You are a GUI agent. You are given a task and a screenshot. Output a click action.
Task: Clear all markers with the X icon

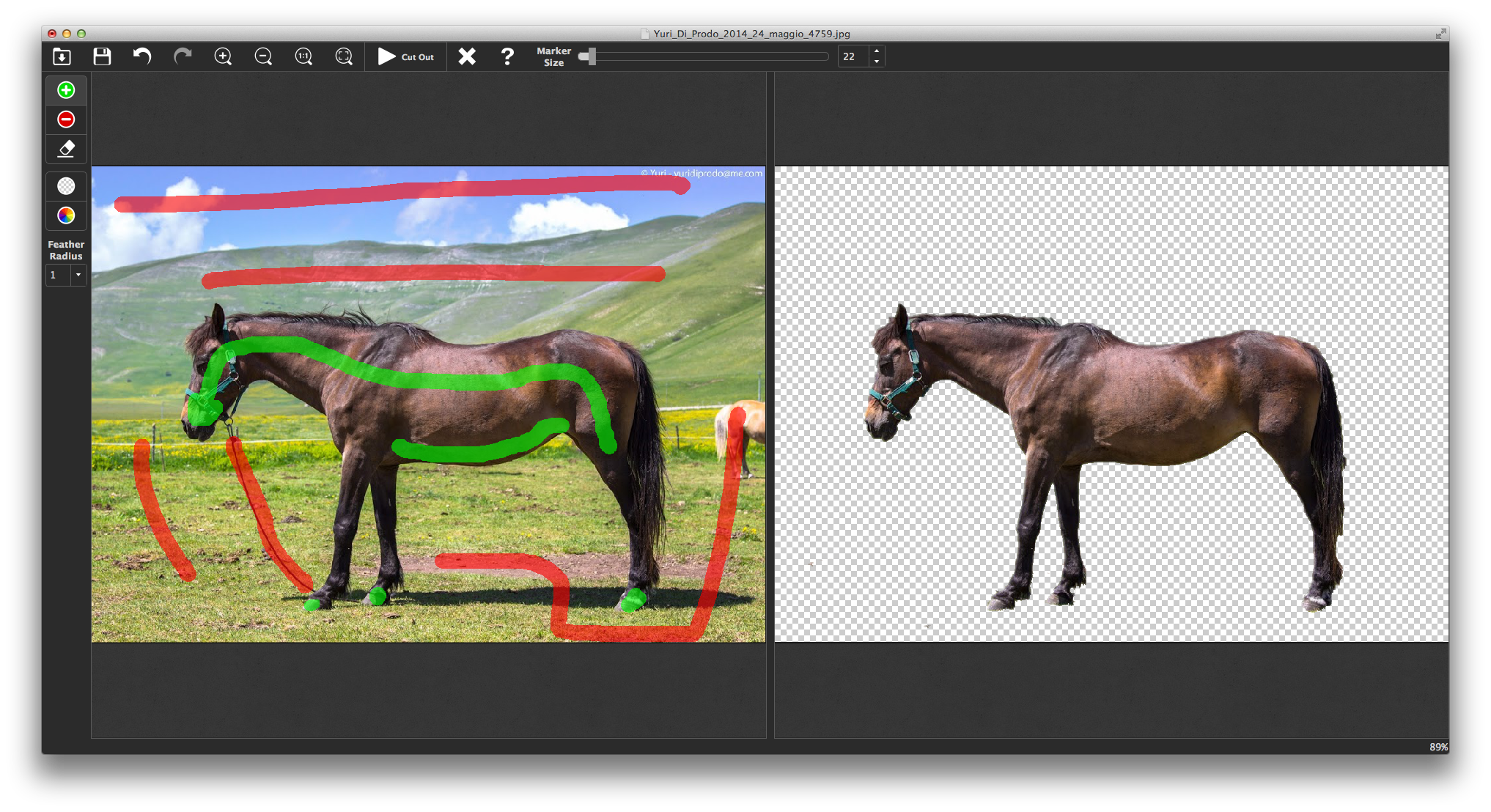click(467, 56)
